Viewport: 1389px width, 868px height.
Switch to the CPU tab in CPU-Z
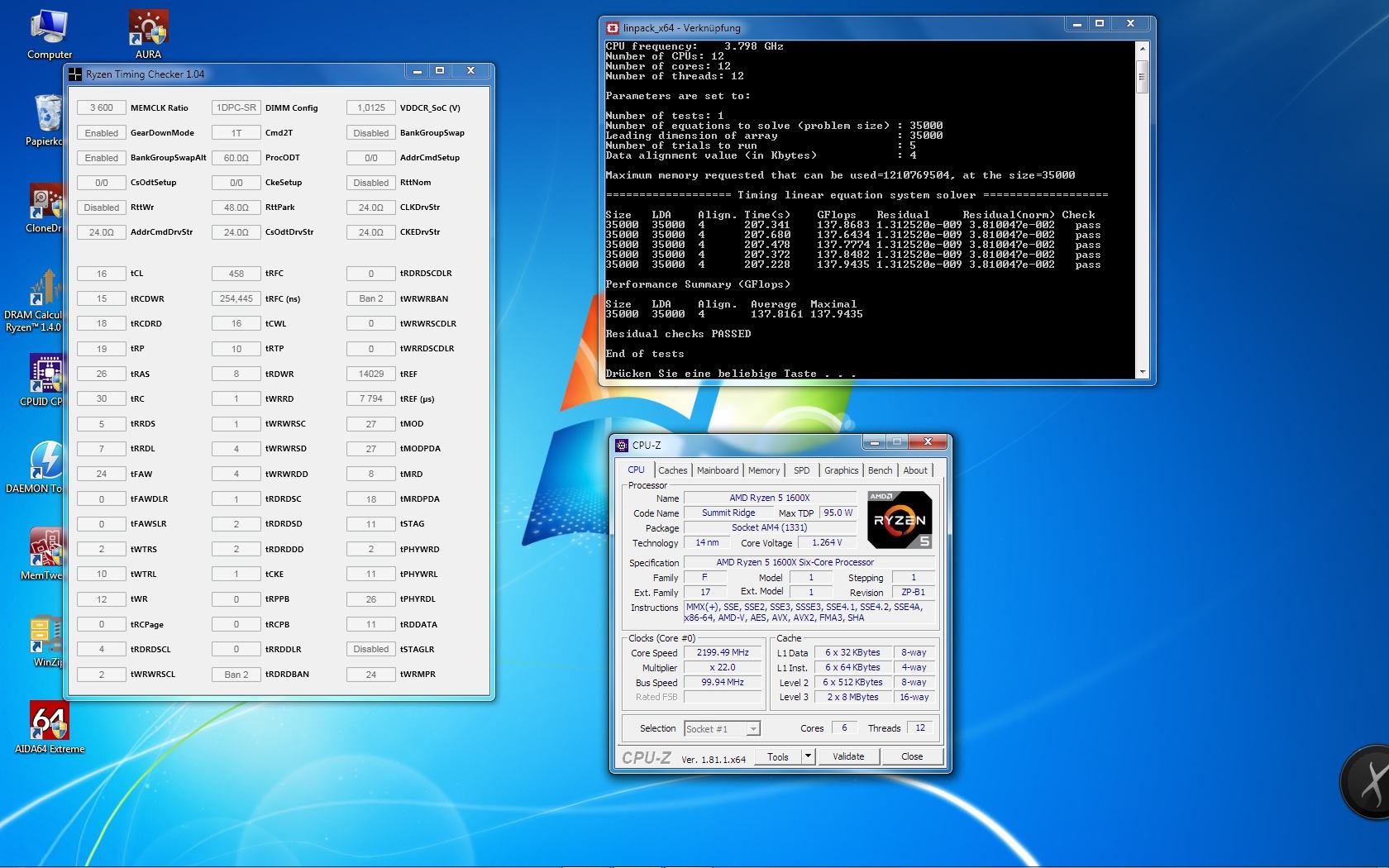(636, 470)
